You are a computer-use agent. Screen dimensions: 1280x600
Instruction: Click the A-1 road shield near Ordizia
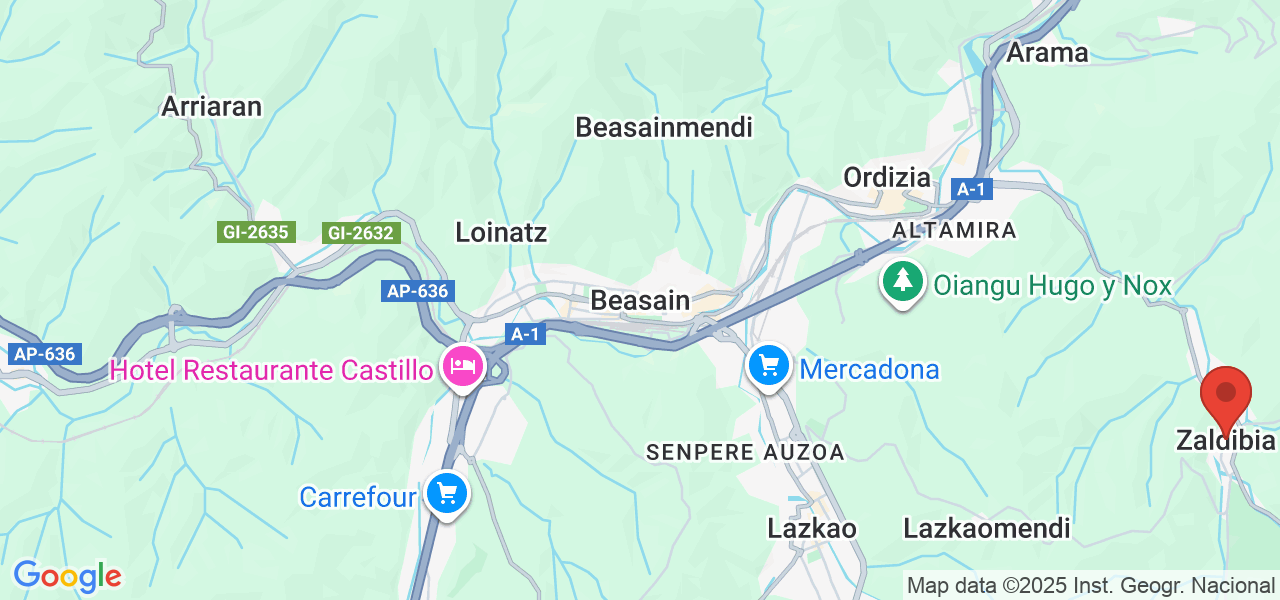click(972, 189)
